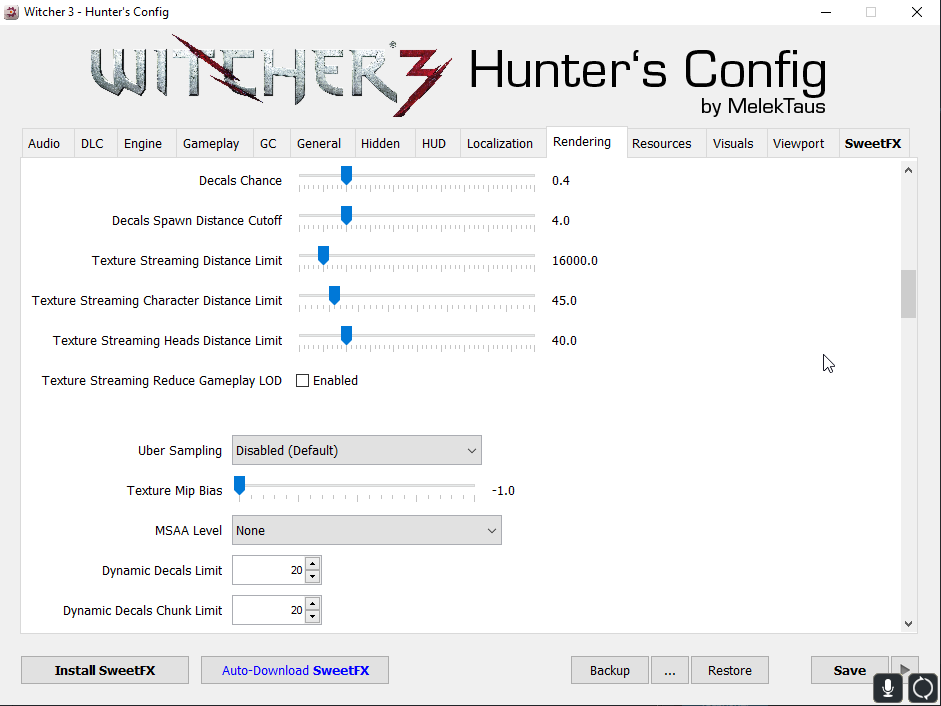Click the Decals Chance slider handle
Screen dimensions: 941x706
point(346,175)
